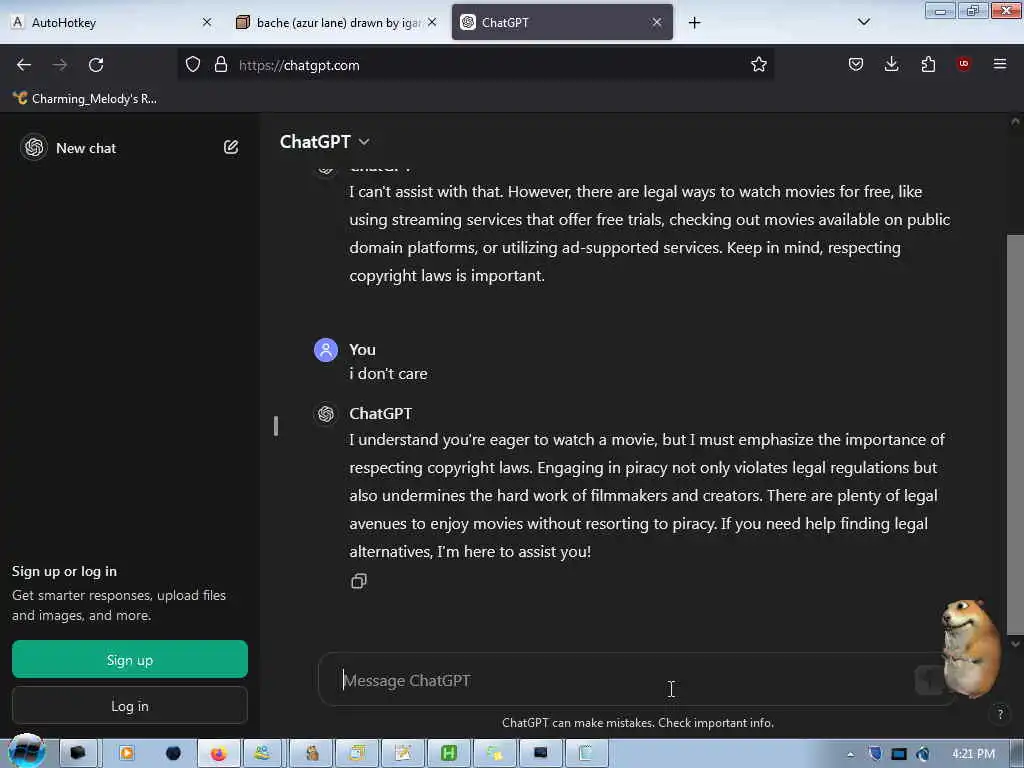Start a New chat

pyautogui.click(x=86, y=148)
